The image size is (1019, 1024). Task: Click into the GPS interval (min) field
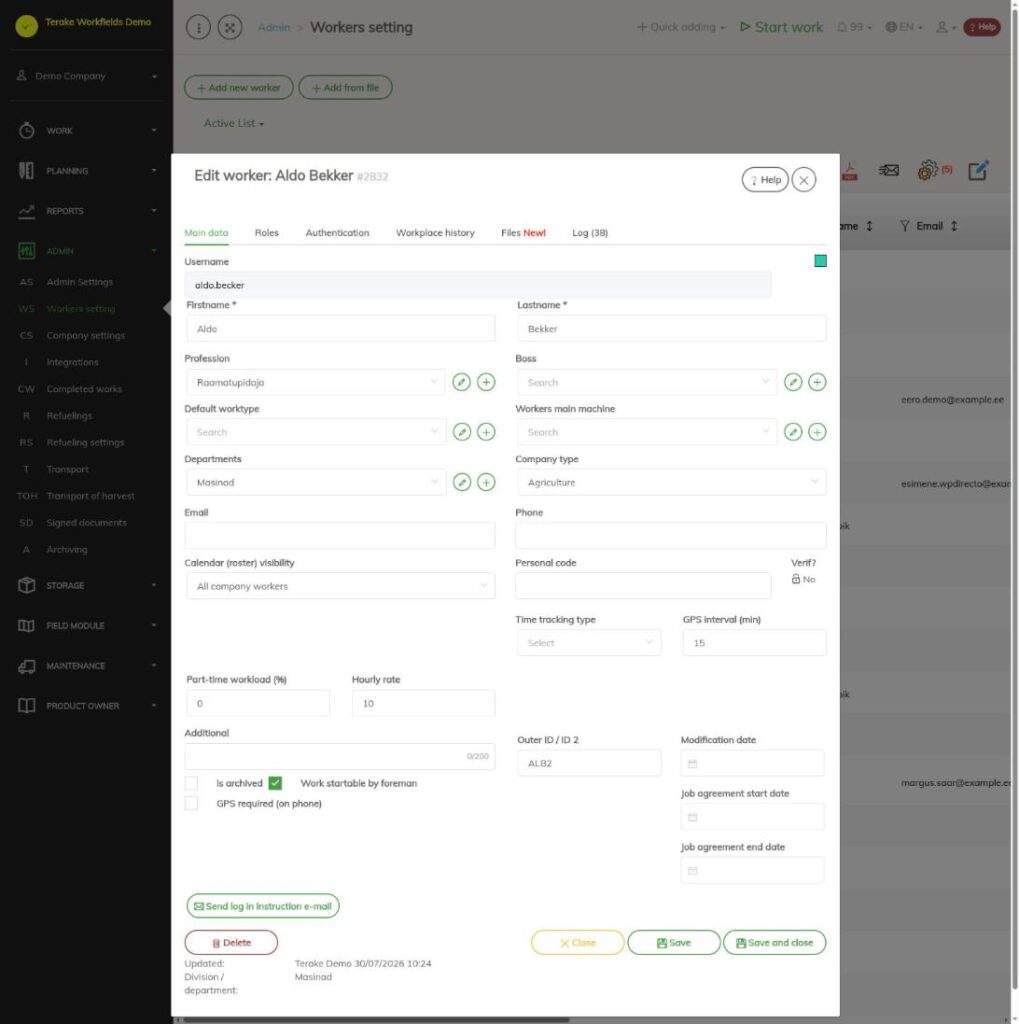(754, 643)
